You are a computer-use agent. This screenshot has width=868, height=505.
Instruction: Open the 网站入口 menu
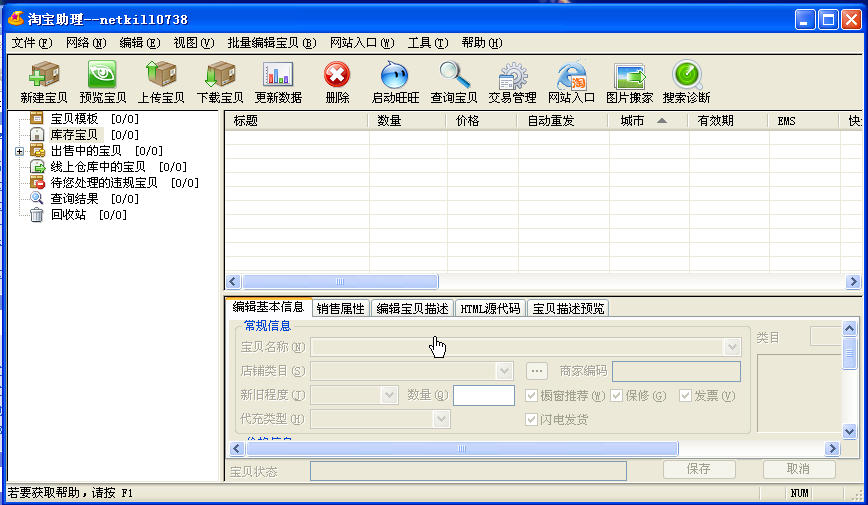click(362, 43)
